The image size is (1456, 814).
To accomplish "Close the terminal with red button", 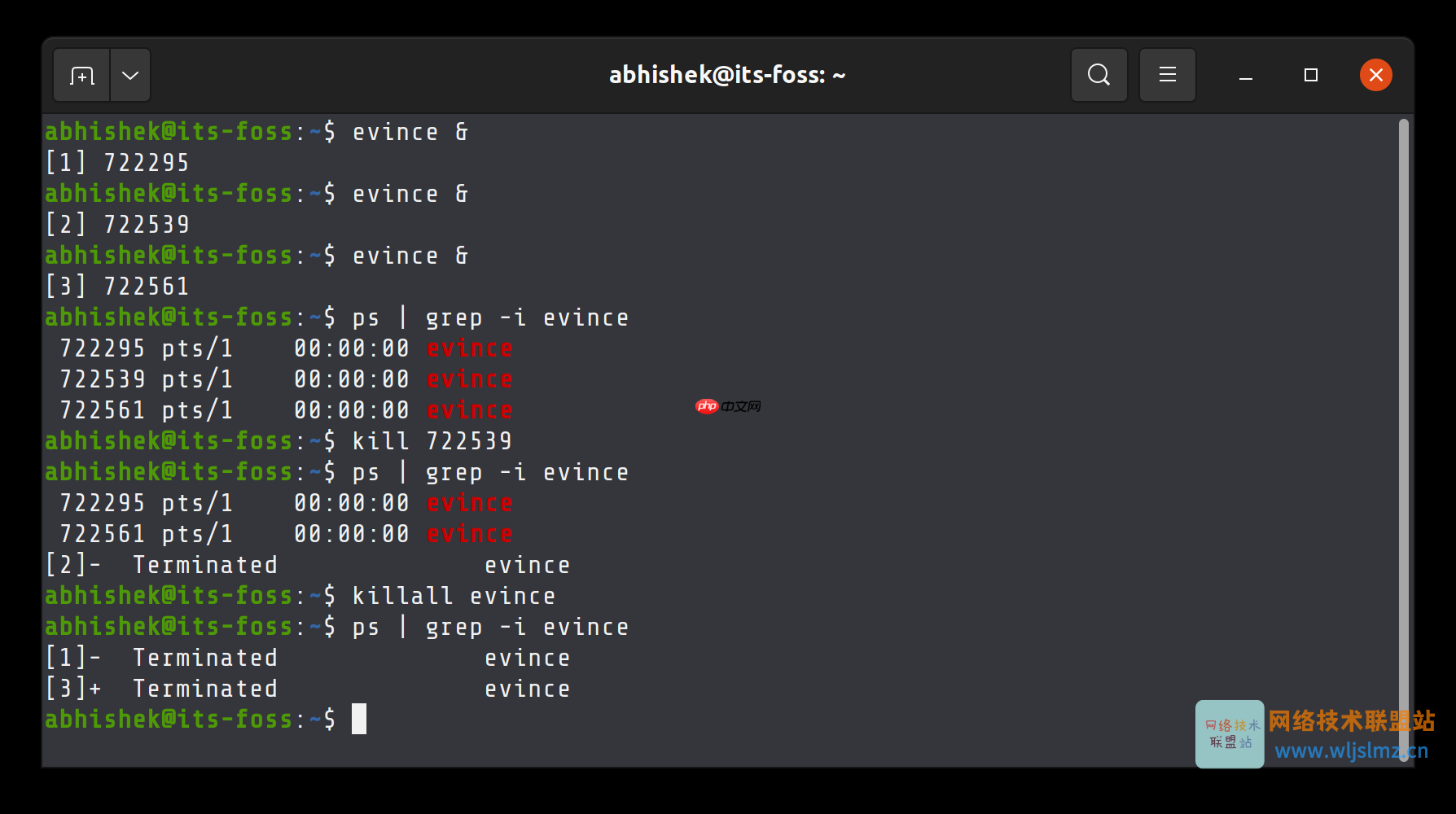I will click(x=1375, y=75).
